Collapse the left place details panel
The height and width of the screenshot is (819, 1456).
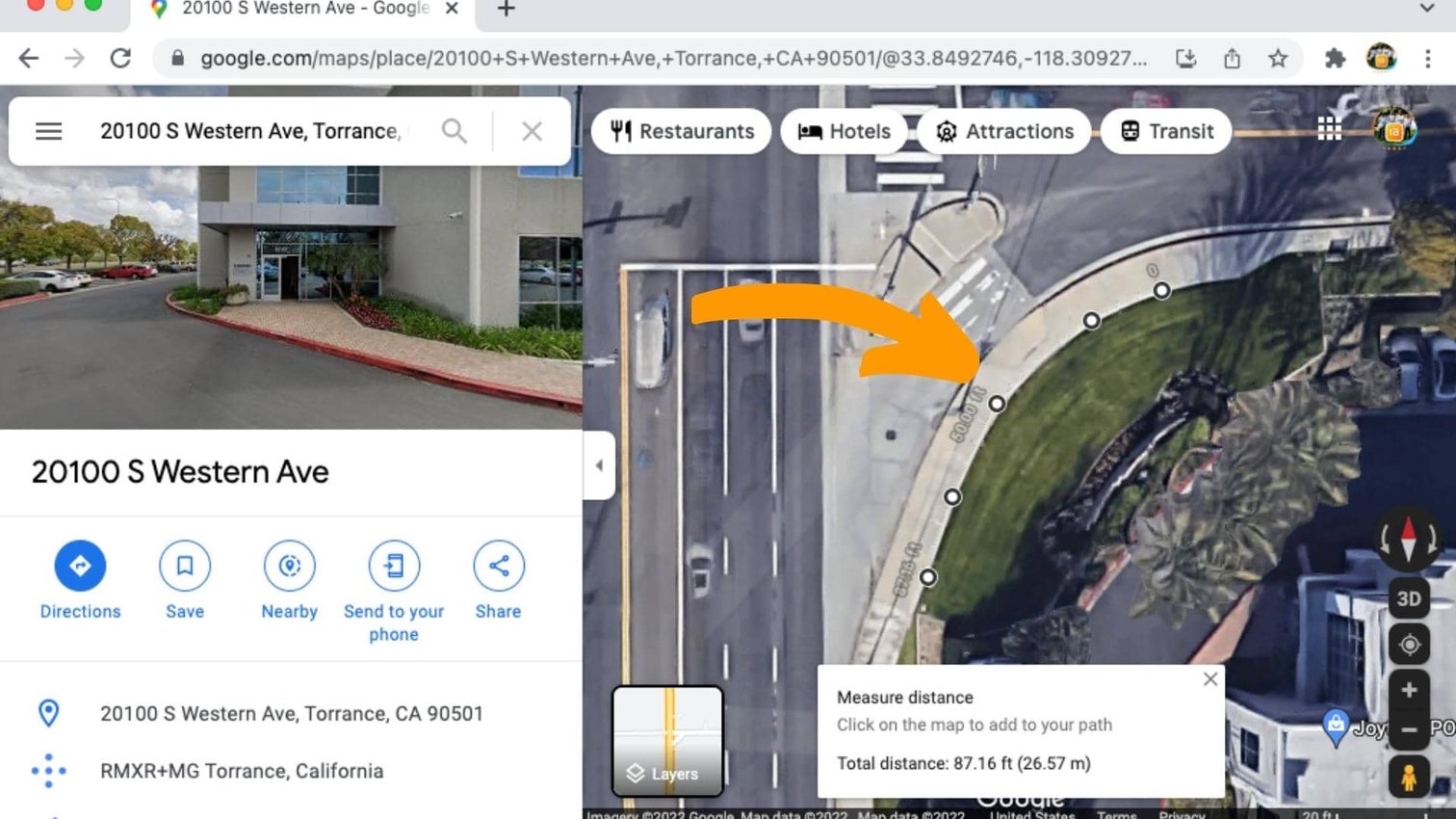(599, 465)
